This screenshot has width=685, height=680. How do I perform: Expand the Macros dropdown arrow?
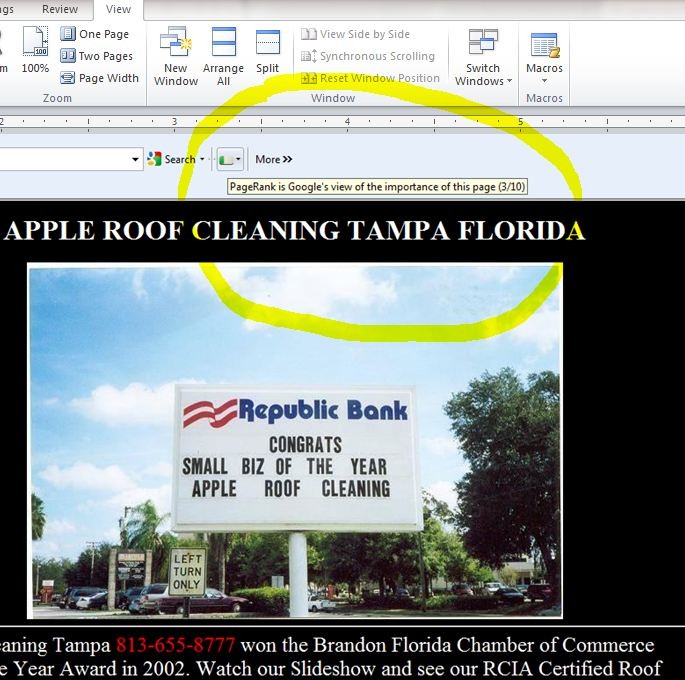click(544, 81)
